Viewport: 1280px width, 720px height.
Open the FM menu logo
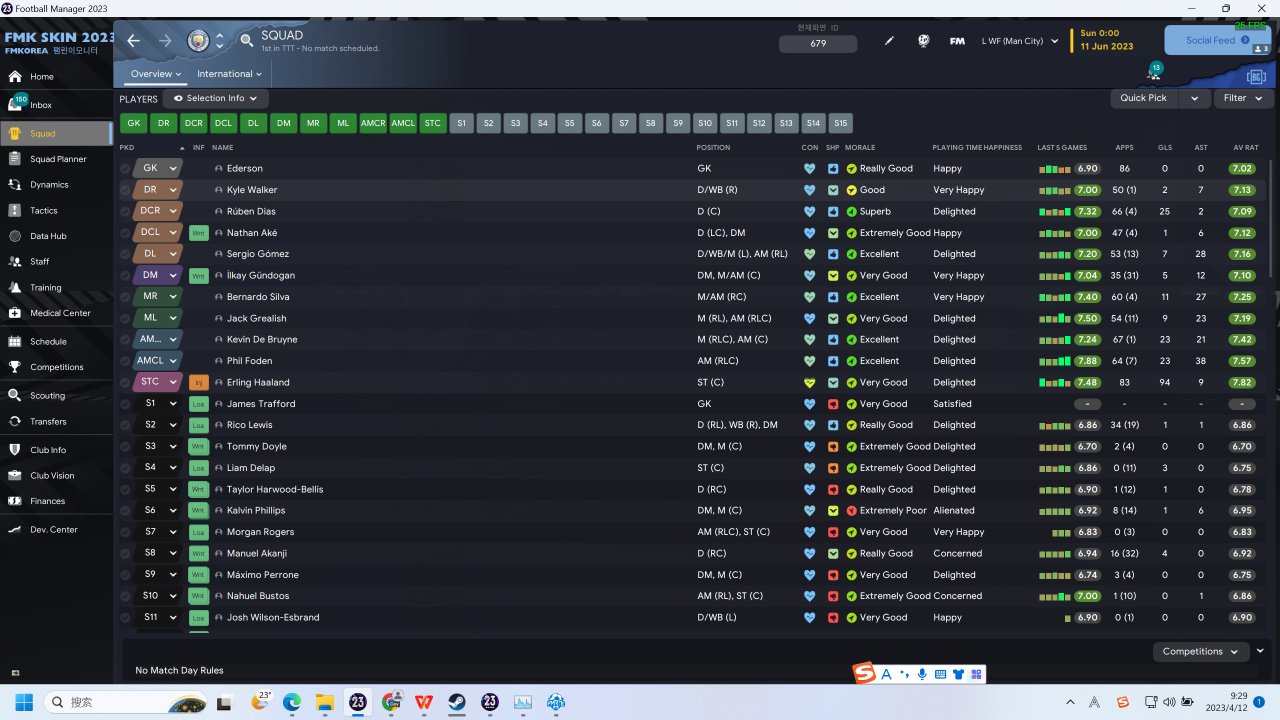click(957, 41)
